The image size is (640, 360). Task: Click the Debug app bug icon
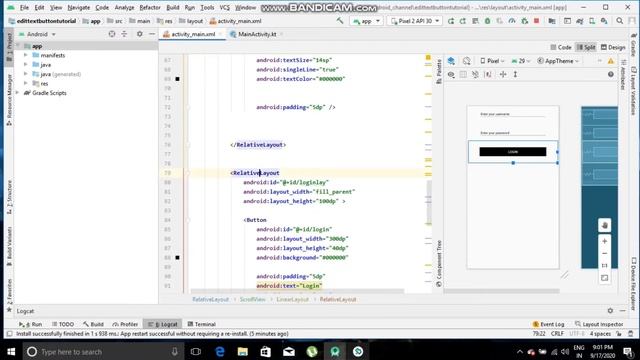487,21
